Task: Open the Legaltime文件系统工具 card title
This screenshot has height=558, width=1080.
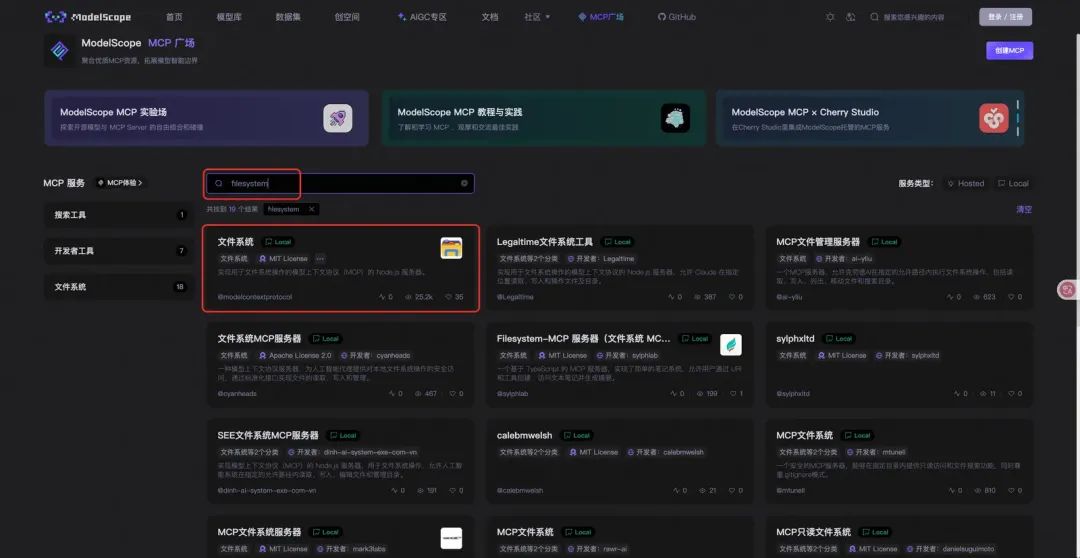Action: (545, 242)
